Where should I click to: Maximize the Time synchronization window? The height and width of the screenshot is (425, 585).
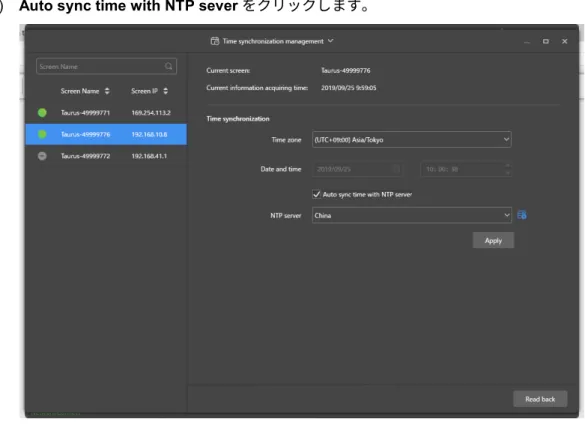coord(546,41)
